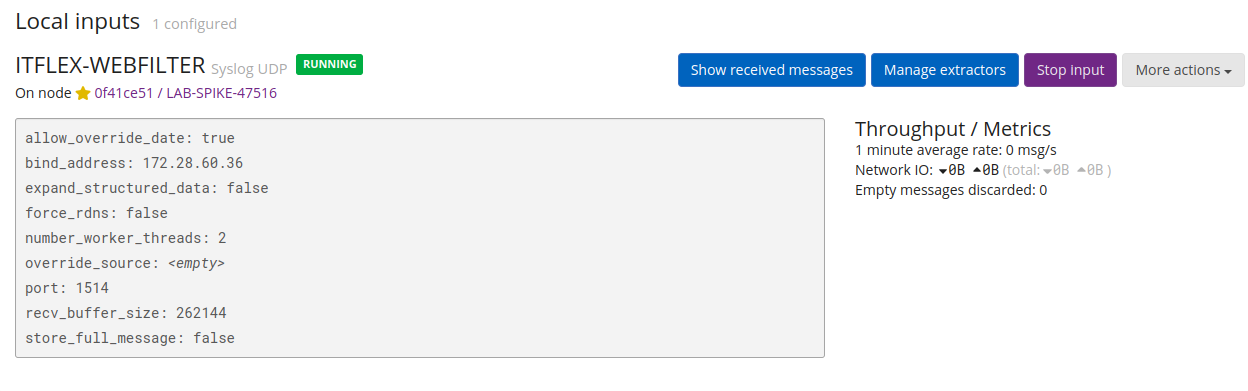Open Manage extractors
1248x391 pixels.
coord(945,70)
